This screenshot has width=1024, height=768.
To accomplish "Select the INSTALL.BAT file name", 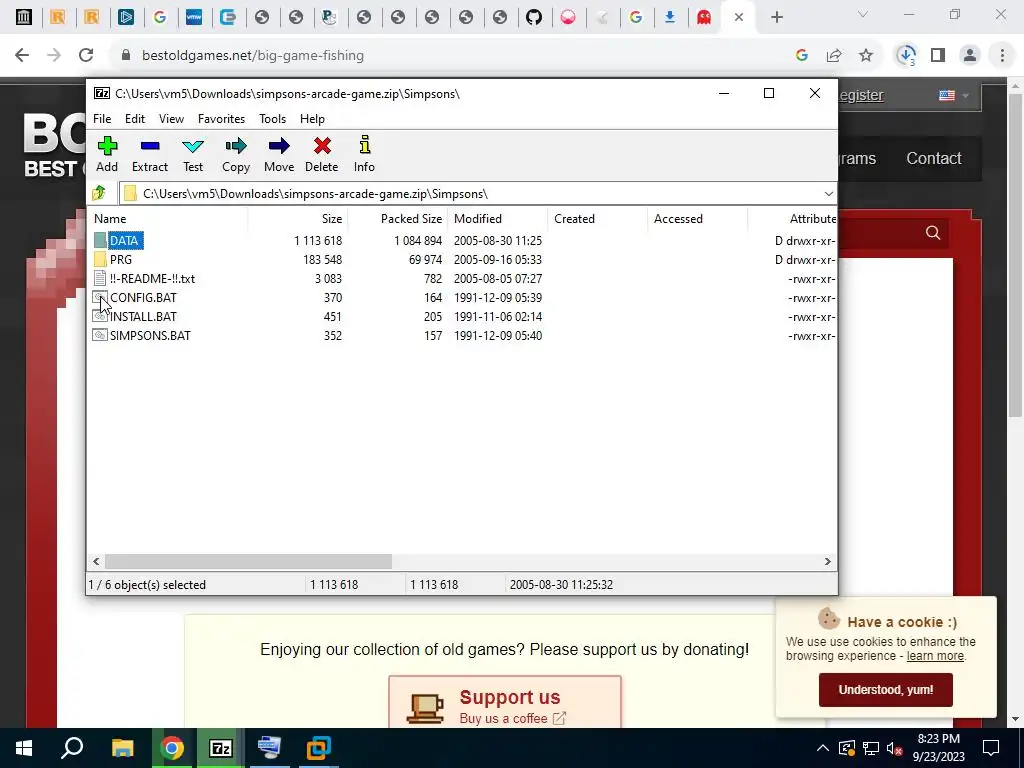I will click(143, 316).
